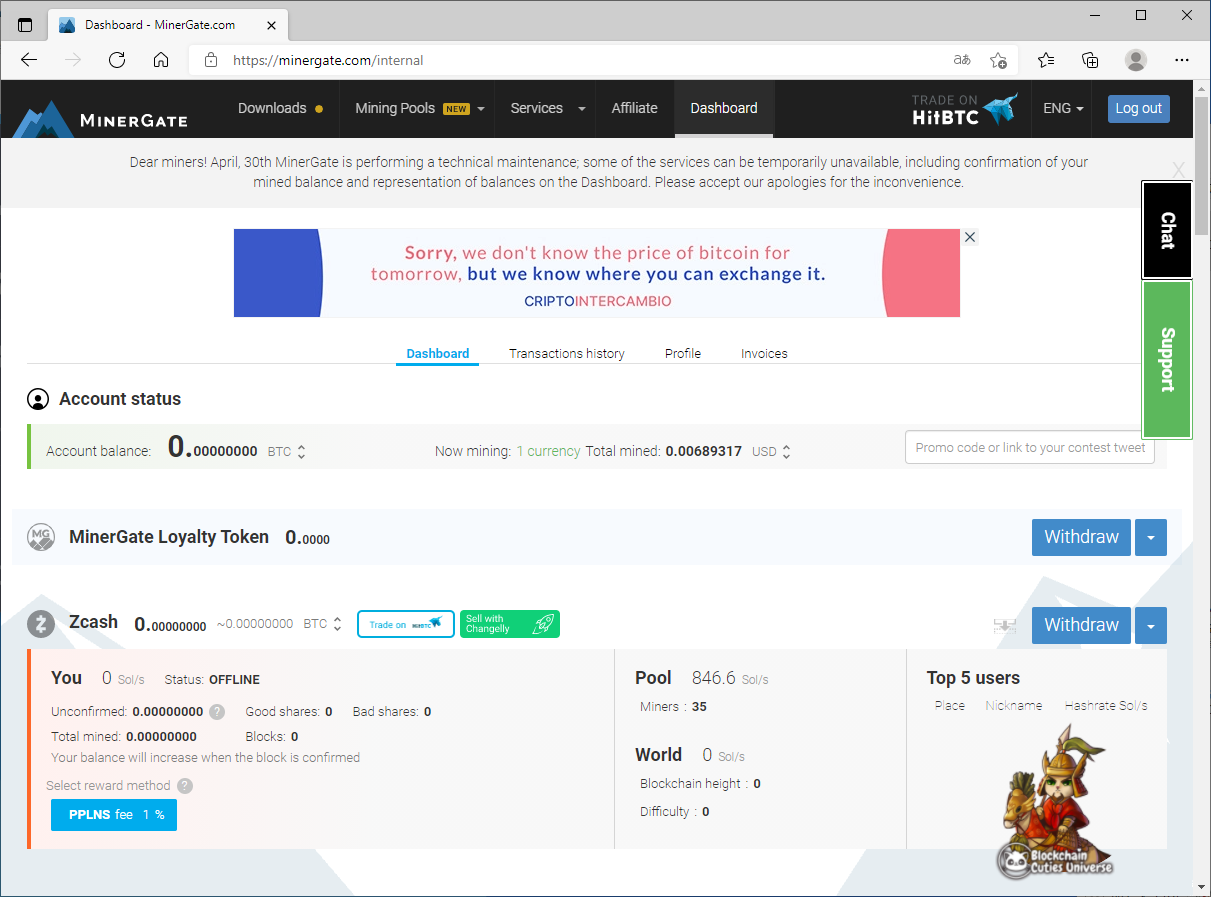Change account balance currency from BTC
This screenshot has height=897, width=1211.
pyautogui.click(x=287, y=452)
